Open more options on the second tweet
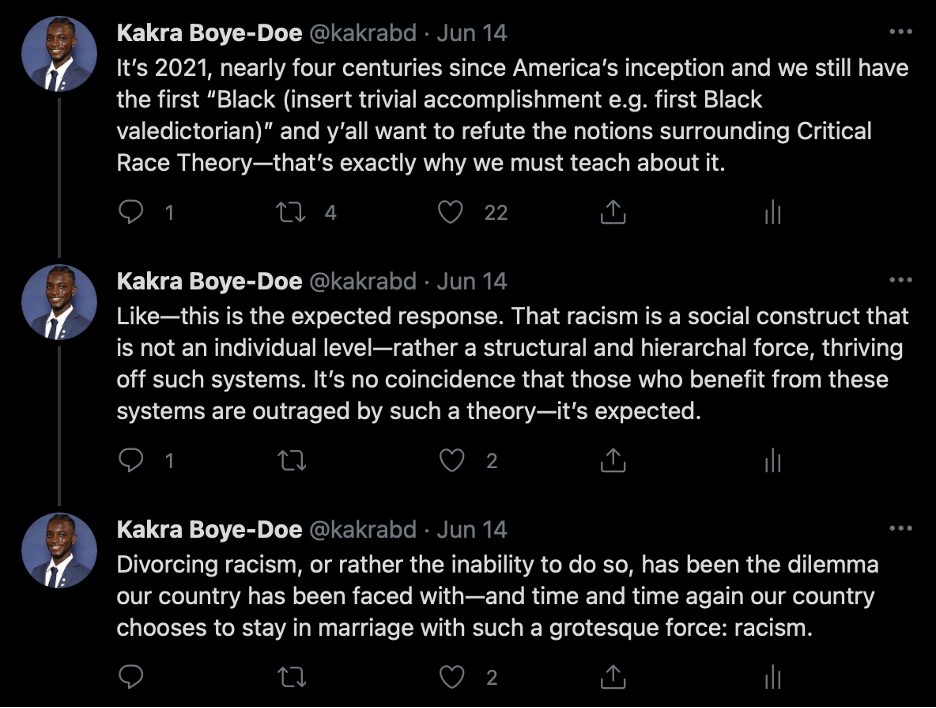 click(900, 280)
